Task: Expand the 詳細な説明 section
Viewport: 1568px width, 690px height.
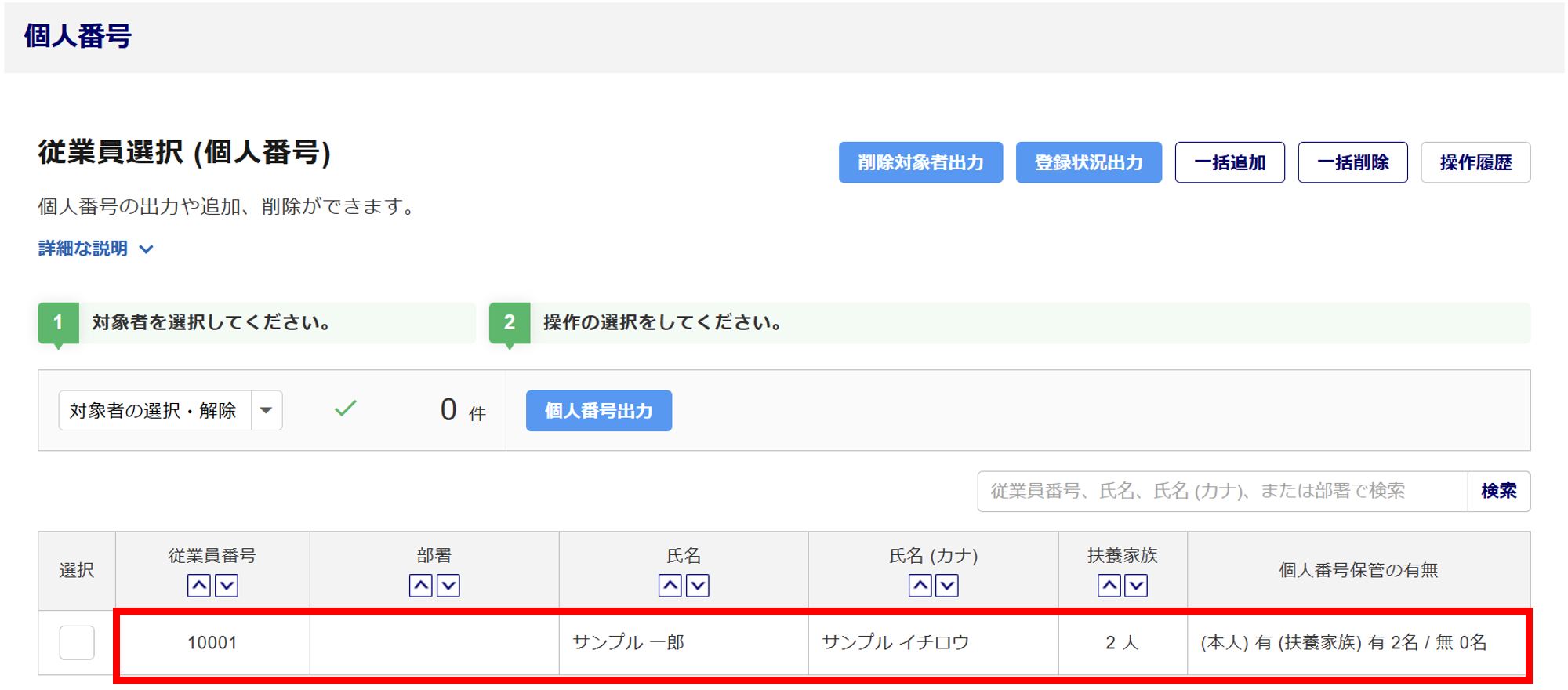Action: 96,249
